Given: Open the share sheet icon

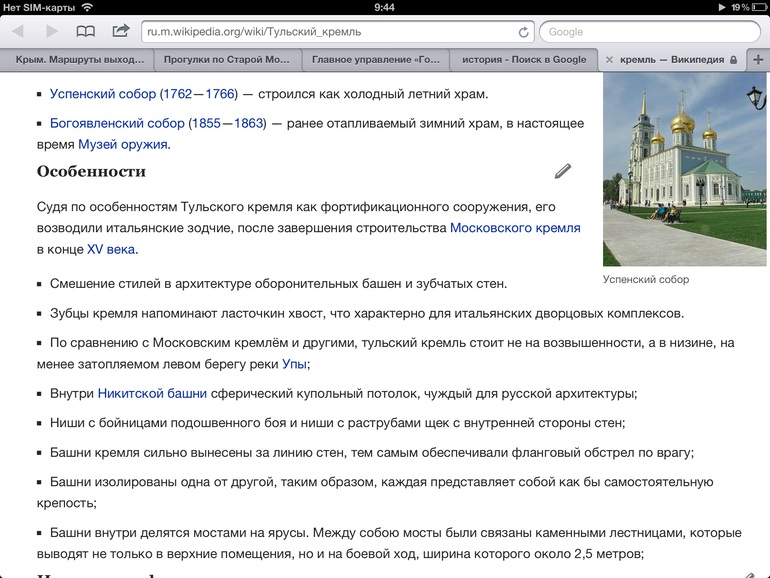Looking at the screenshot, I should pyautogui.click(x=121, y=32).
